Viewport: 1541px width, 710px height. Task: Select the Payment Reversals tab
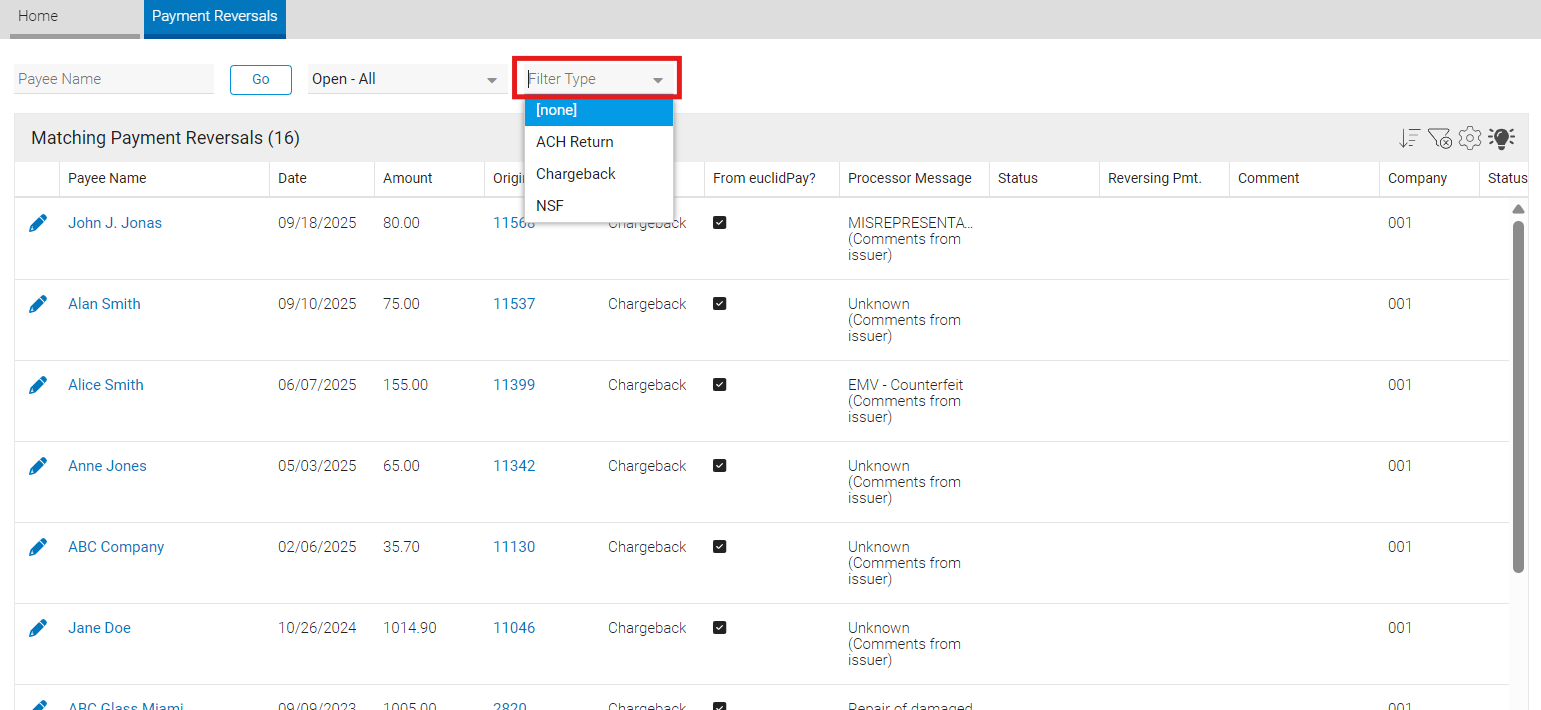tap(215, 17)
